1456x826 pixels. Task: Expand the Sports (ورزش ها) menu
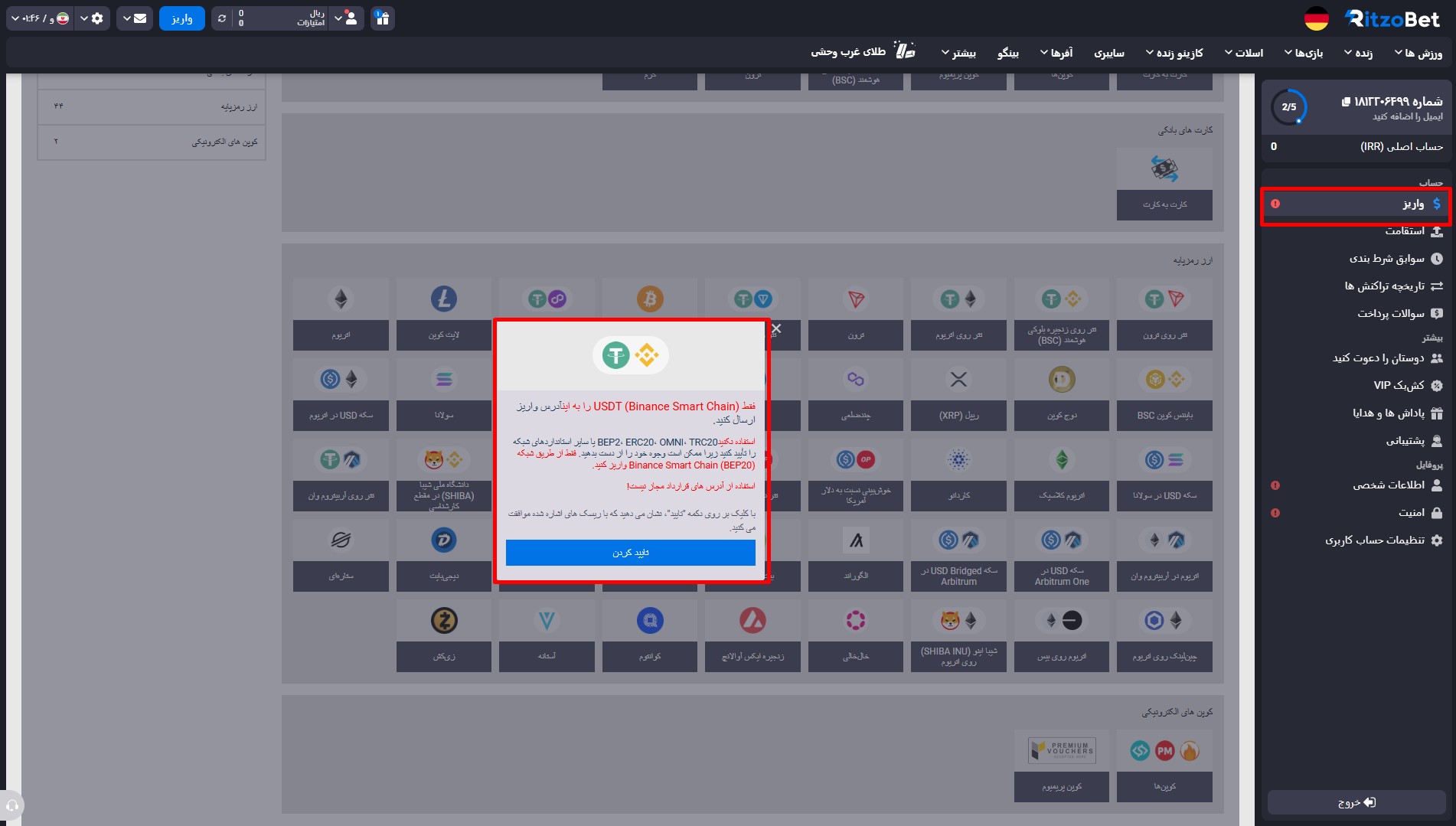tap(1418, 53)
